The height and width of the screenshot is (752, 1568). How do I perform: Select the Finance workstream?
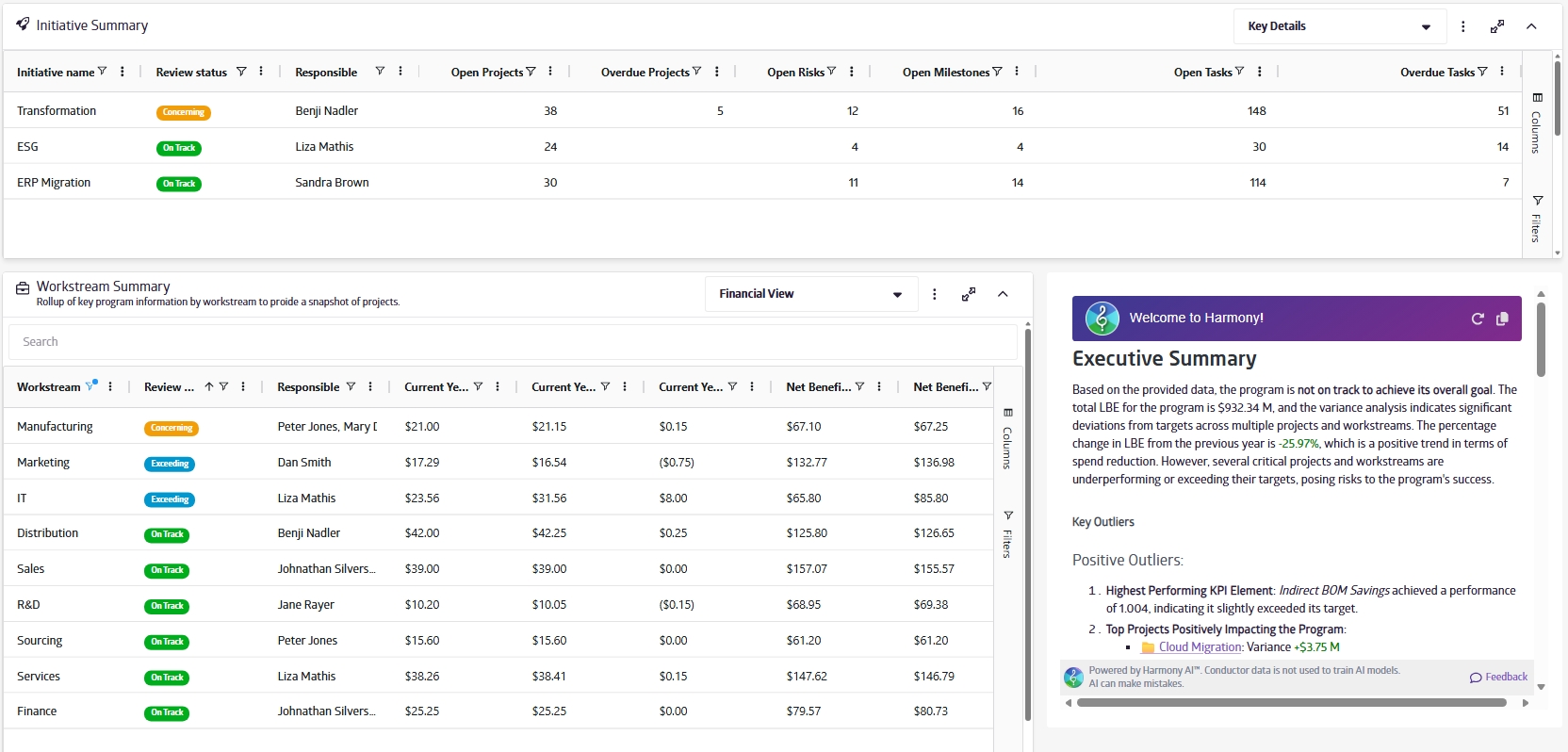coord(498,711)
